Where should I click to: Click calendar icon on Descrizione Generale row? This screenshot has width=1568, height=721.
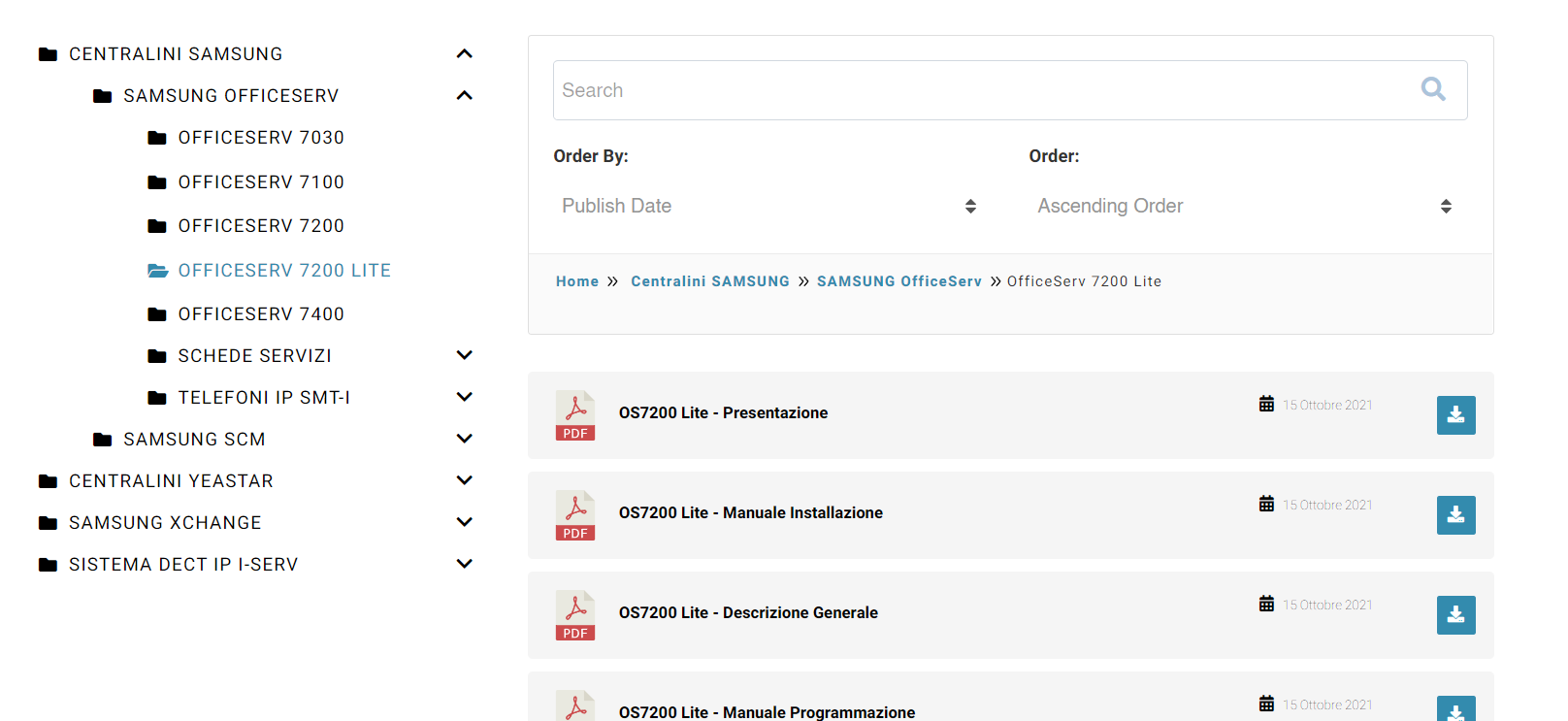(x=1266, y=604)
